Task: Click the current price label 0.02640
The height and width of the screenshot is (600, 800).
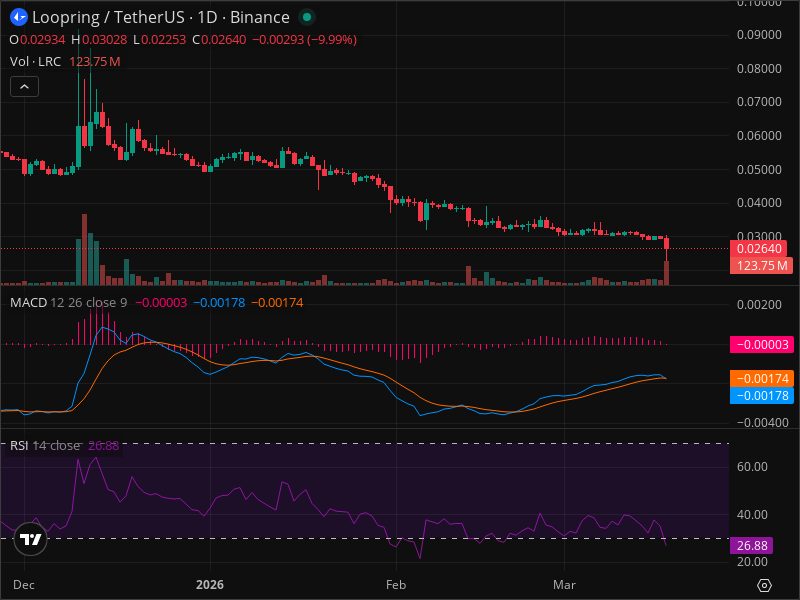Action: [x=759, y=249]
